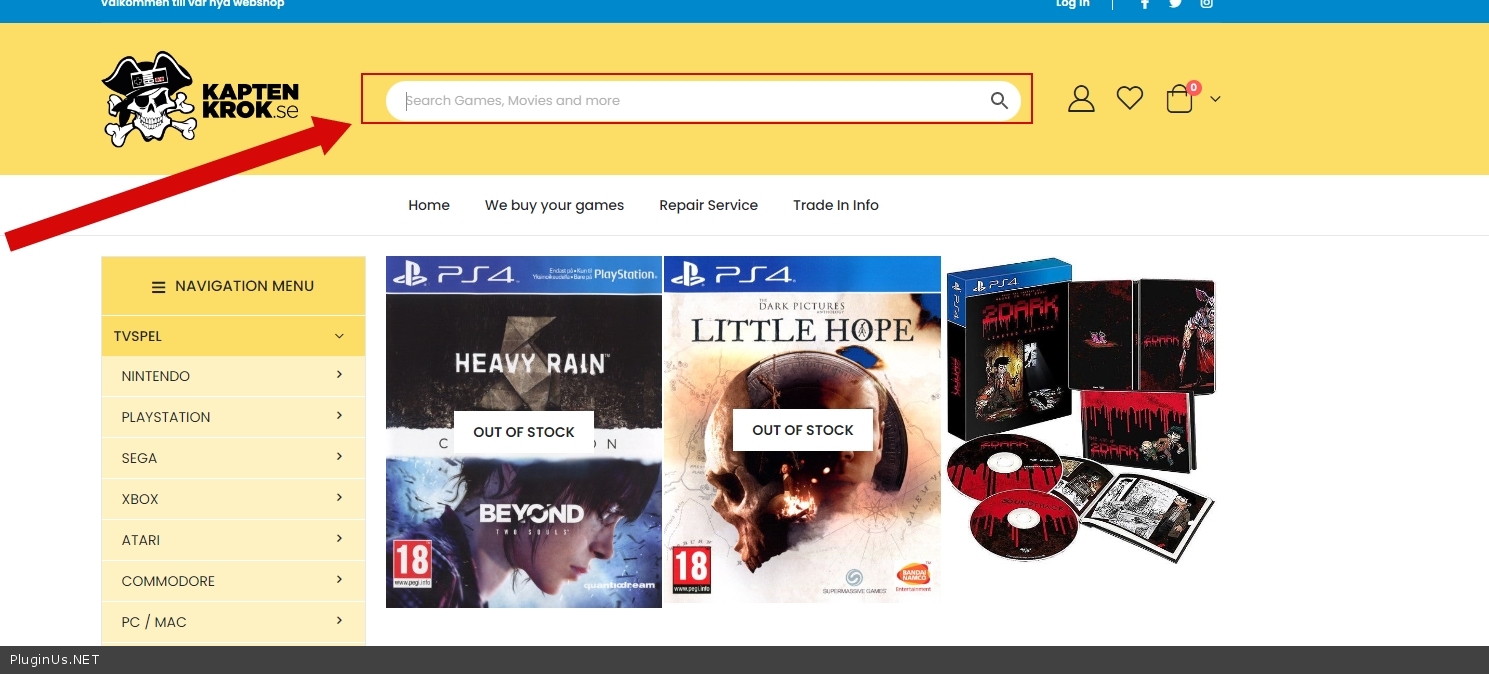This screenshot has height=674, width=1489.
Task: Open the wishlist heart icon
Action: (x=1130, y=98)
